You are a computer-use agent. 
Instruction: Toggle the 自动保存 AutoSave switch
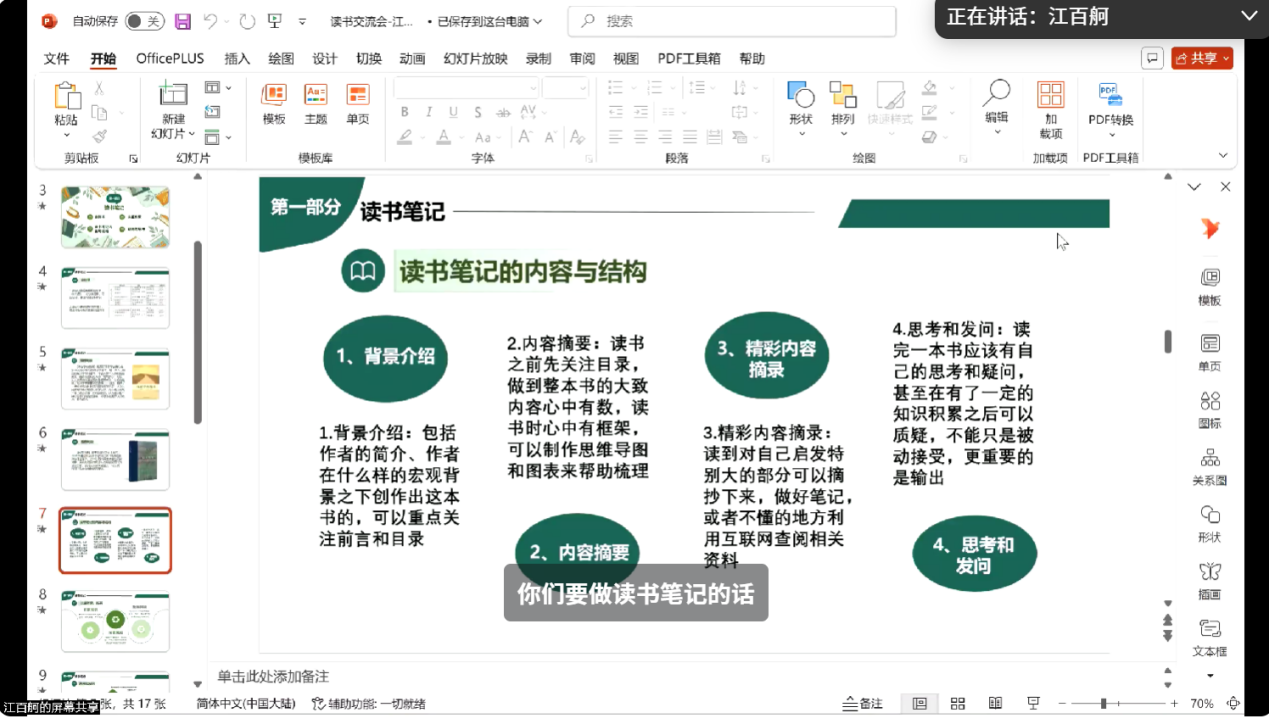[144, 21]
